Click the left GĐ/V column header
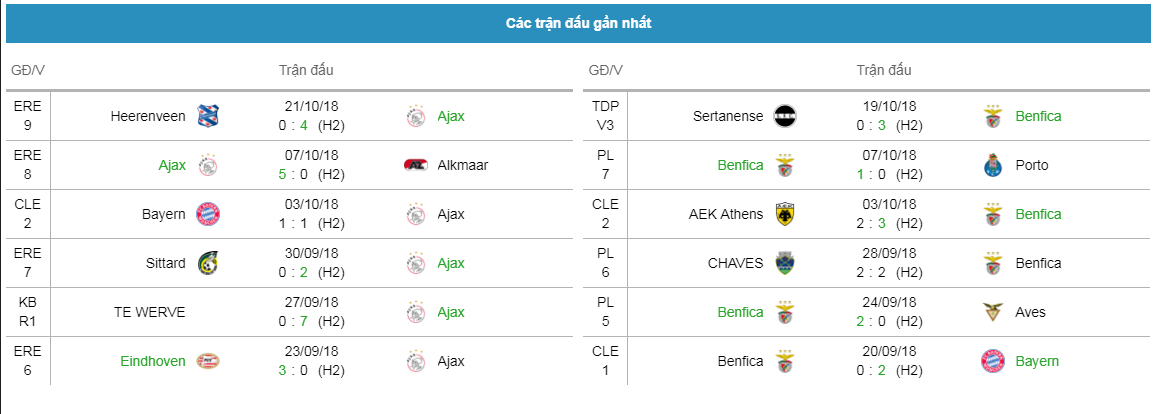Viewport: 1156px width, 414px height. [28, 71]
